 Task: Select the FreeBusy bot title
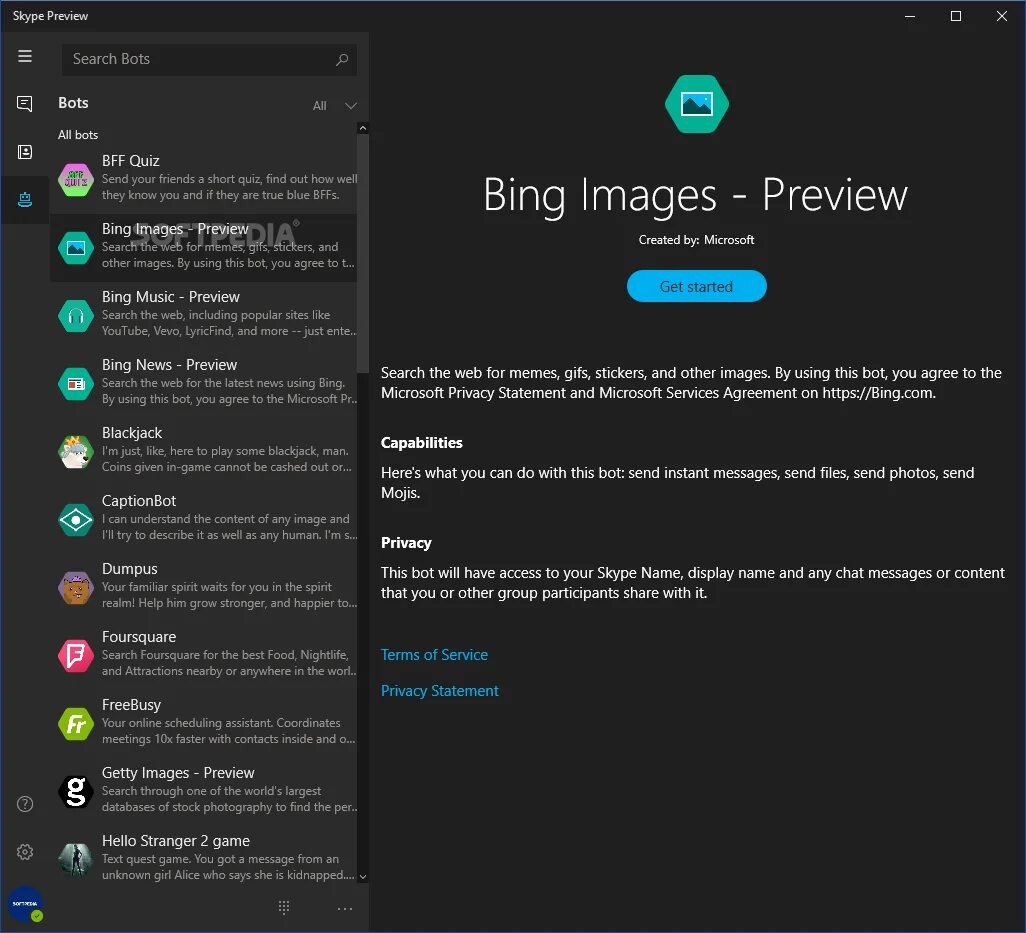pos(131,705)
